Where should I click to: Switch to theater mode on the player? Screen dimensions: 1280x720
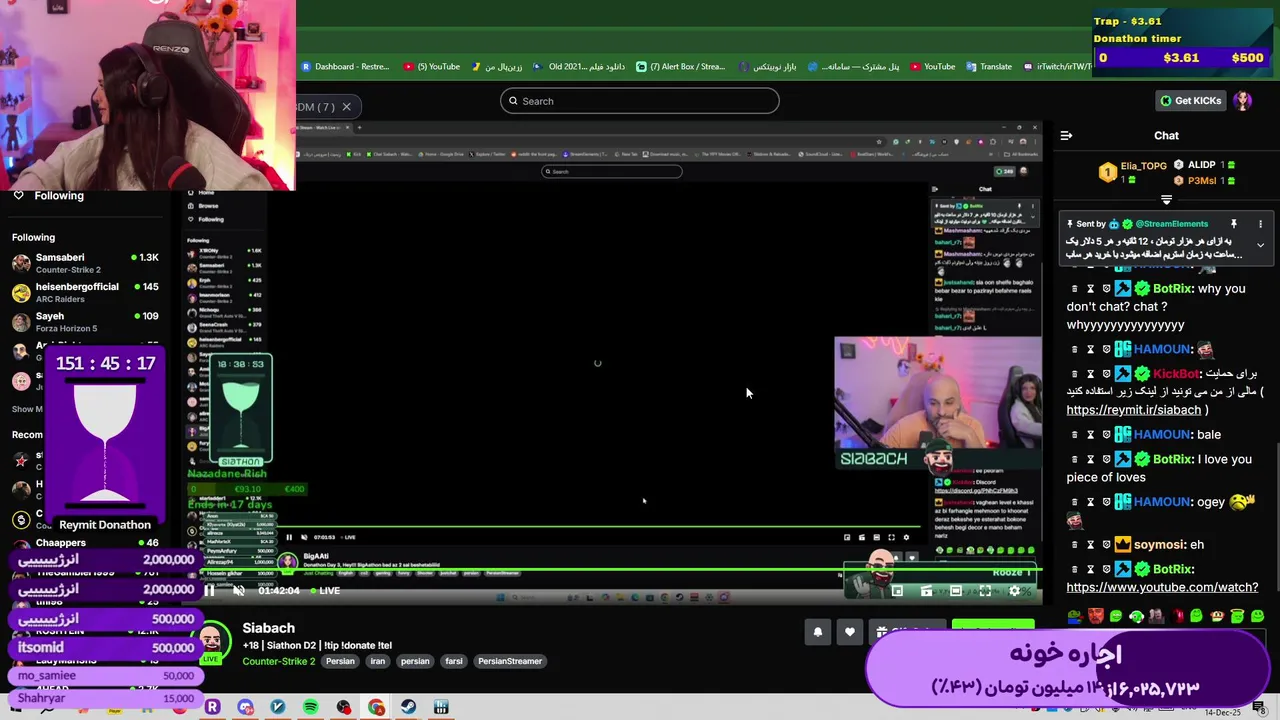tap(956, 591)
